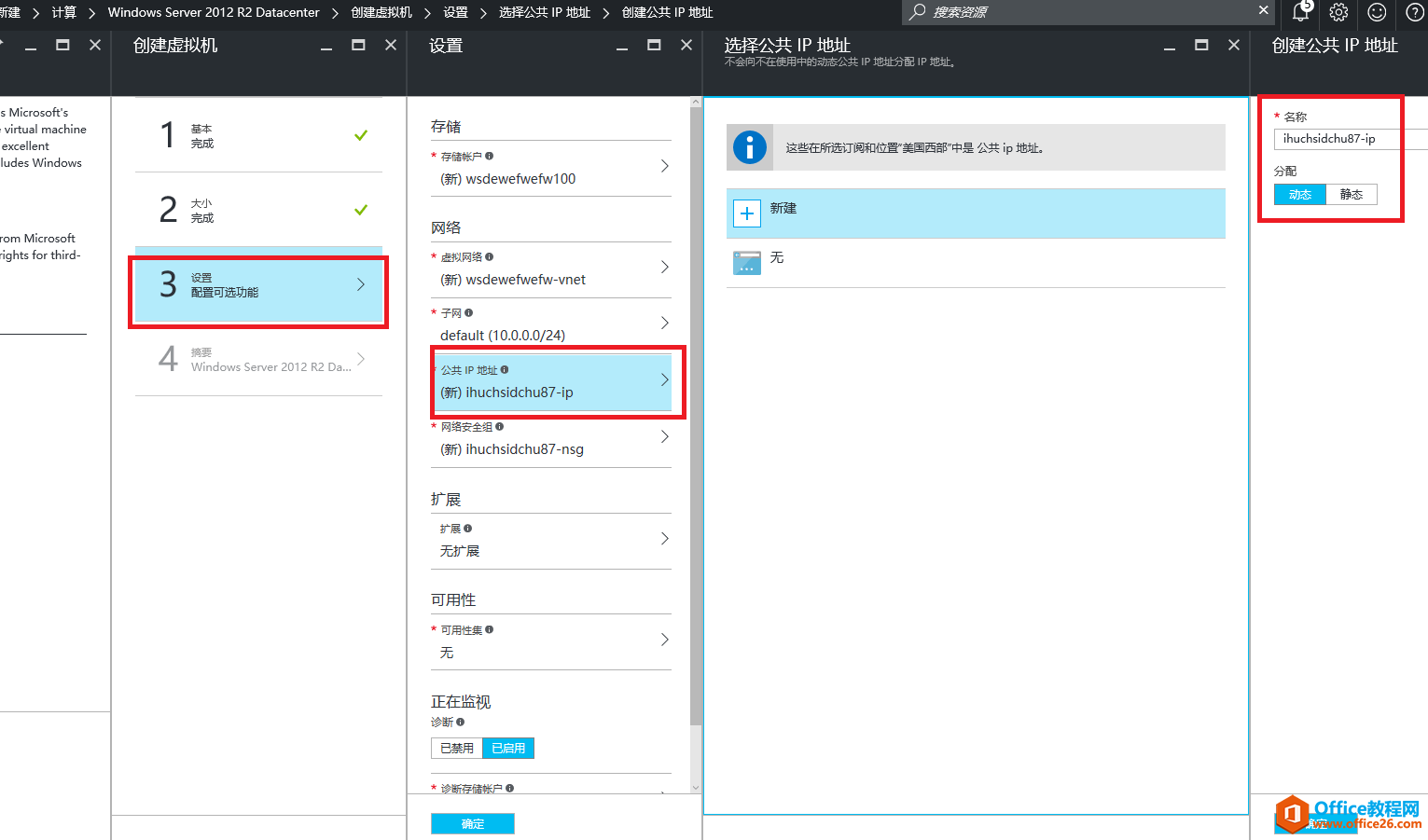This screenshot has width=1428, height=840.
Task: Click info icon beside 子网
Action: tap(468, 313)
